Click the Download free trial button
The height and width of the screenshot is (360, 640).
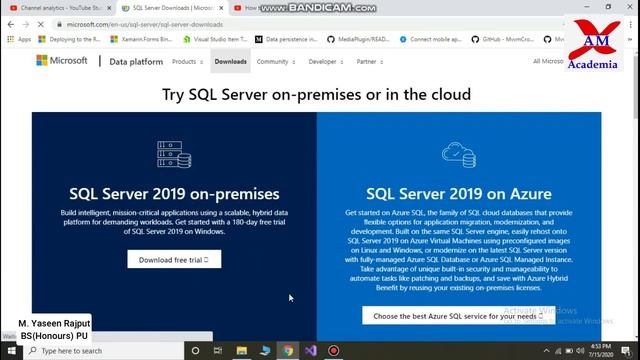174,259
